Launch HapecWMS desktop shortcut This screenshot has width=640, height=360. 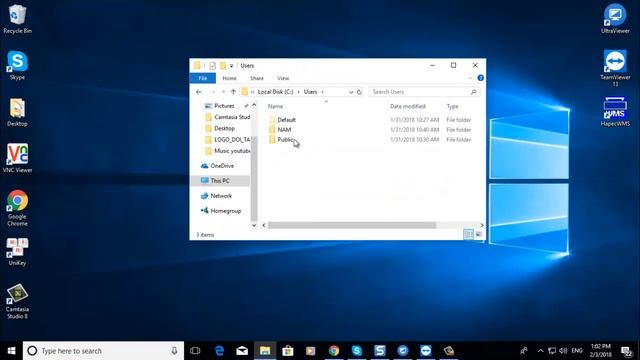coord(615,112)
